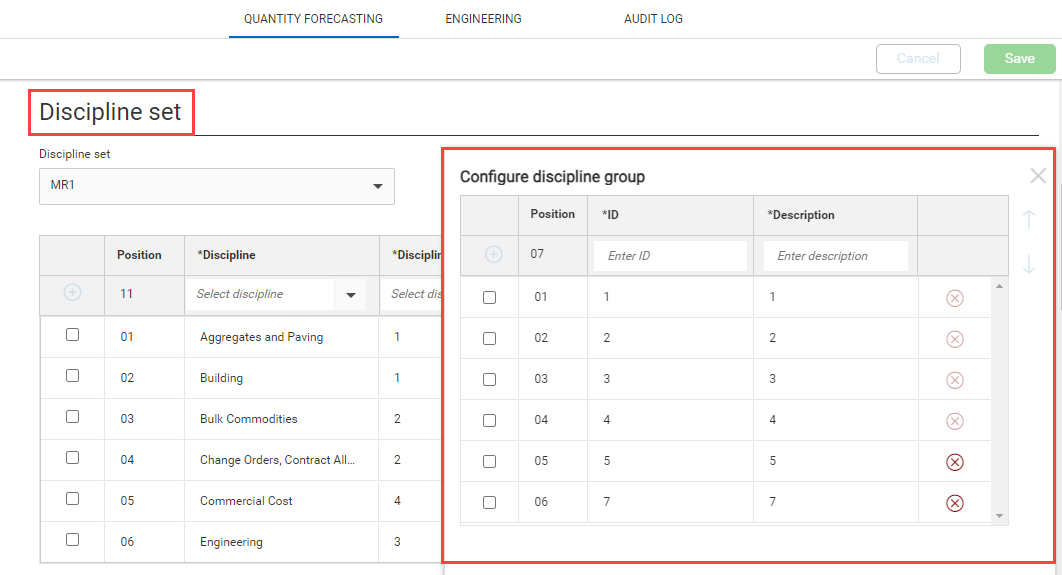Click the Cancel button
Viewport: 1062px width, 575px height.
click(917, 59)
